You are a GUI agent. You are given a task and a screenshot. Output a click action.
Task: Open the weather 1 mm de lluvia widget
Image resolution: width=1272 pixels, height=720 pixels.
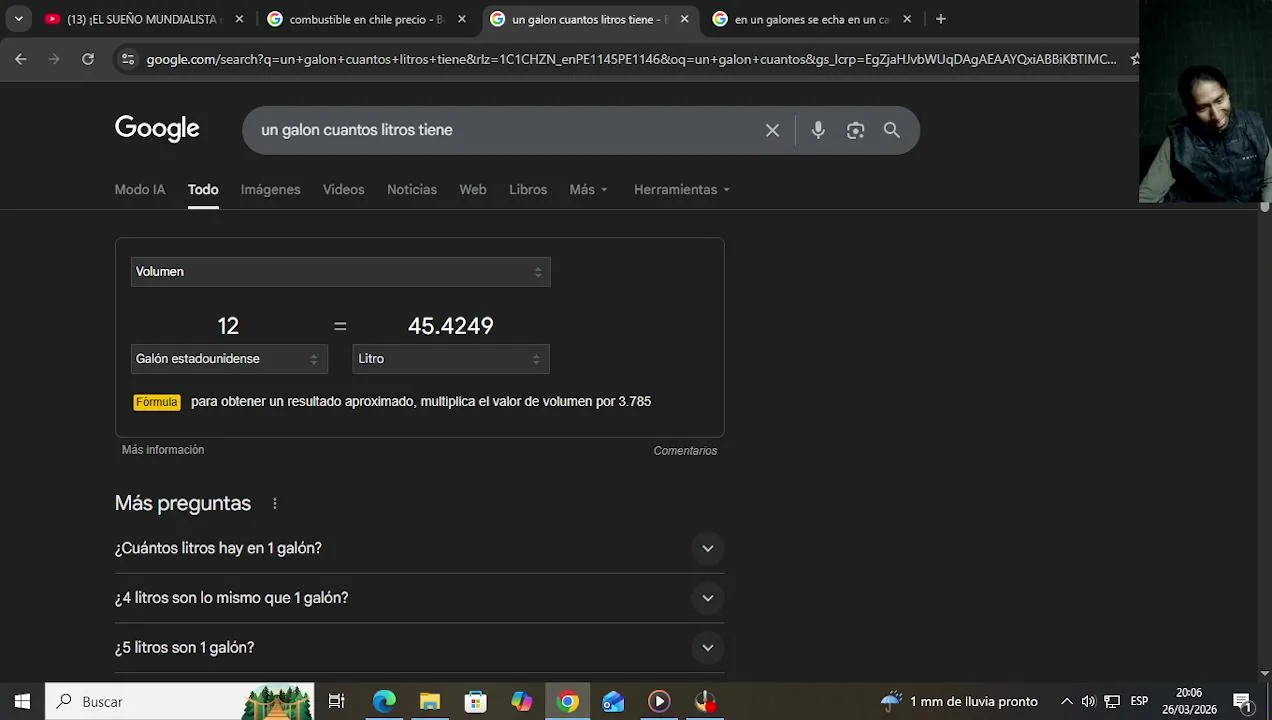click(959, 701)
